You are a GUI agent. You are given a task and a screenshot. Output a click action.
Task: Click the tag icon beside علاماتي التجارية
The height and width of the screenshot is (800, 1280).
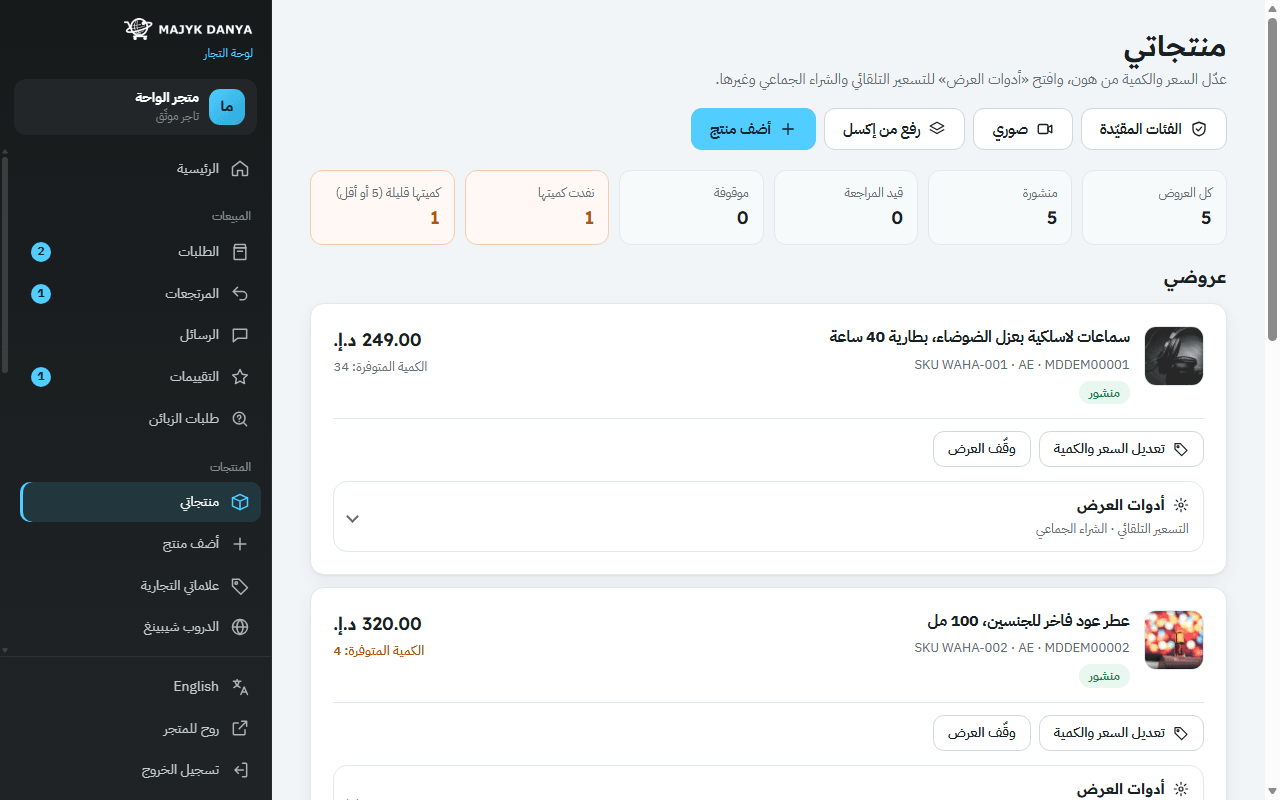pos(240,586)
